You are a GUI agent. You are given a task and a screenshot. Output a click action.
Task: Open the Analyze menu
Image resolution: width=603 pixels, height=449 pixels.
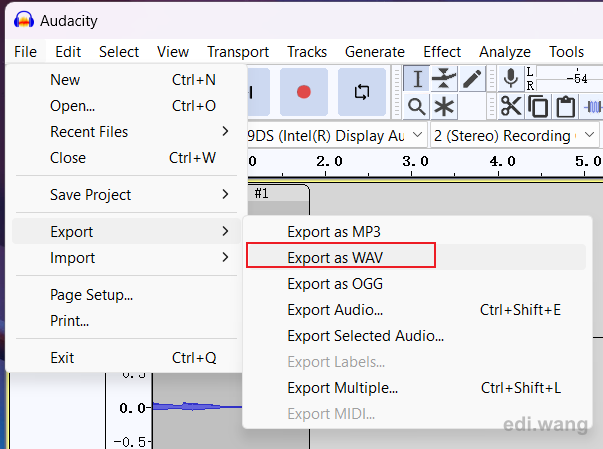click(x=505, y=52)
